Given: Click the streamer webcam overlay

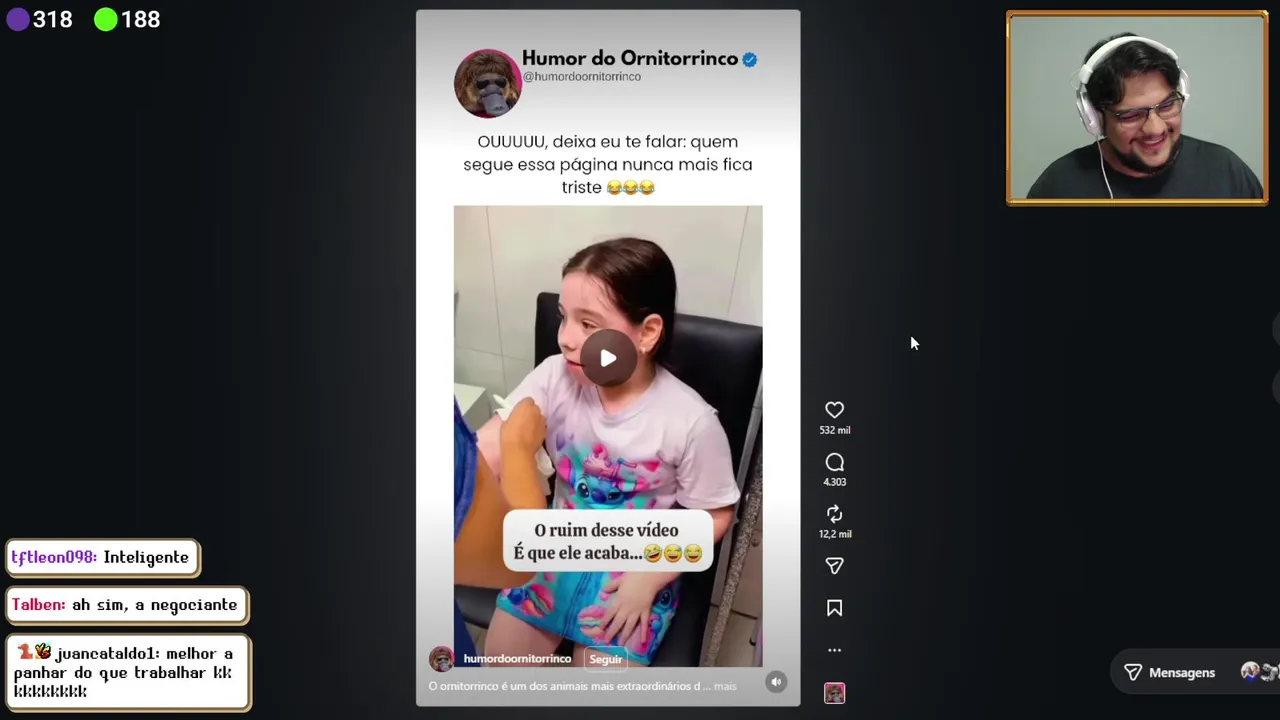Looking at the screenshot, I should click(1137, 108).
